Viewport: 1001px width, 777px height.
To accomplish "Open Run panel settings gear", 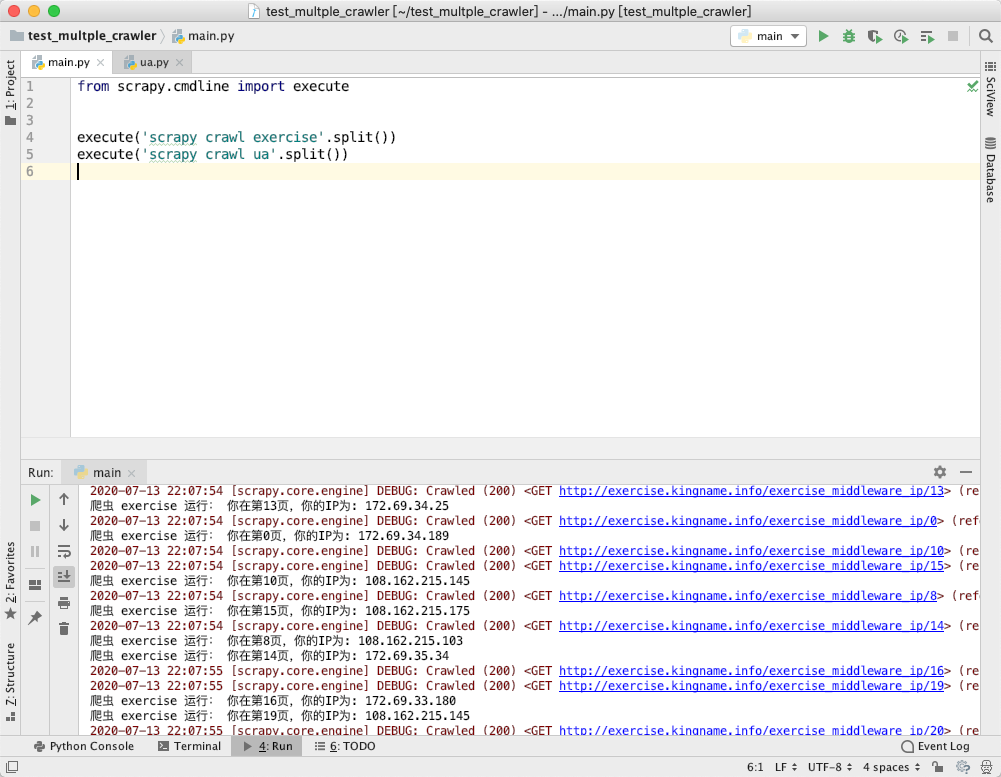I will pyautogui.click(x=939, y=472).
